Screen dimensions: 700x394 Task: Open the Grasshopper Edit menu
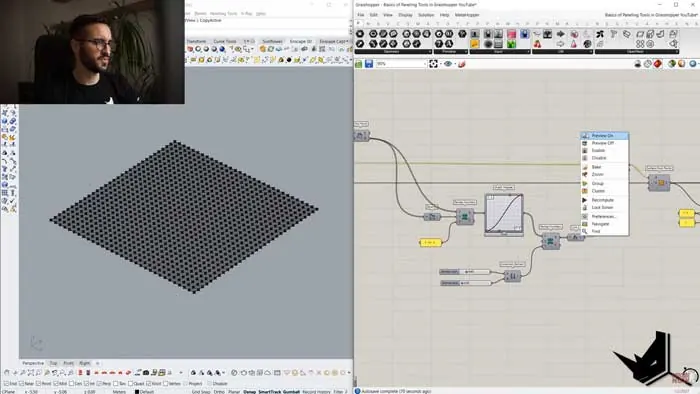[x=374, y=15]
